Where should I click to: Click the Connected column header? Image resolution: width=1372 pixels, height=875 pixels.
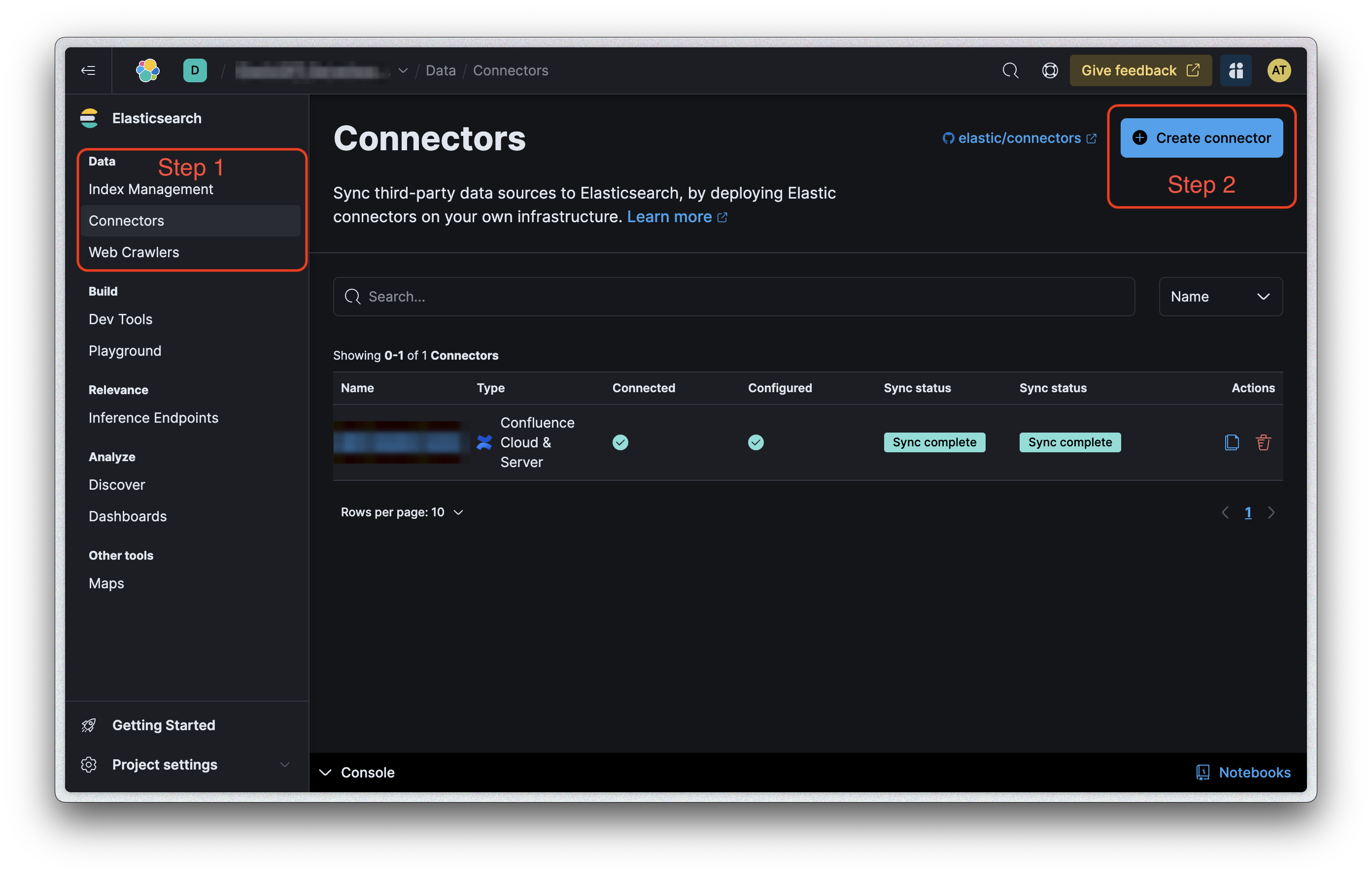coord(643,388)
